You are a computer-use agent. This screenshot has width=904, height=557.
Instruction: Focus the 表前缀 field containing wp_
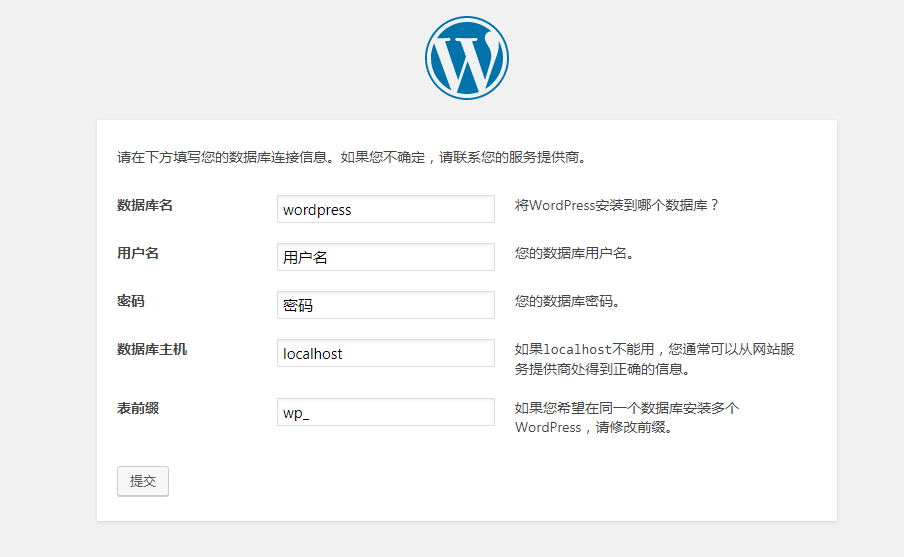coord(386,412)
